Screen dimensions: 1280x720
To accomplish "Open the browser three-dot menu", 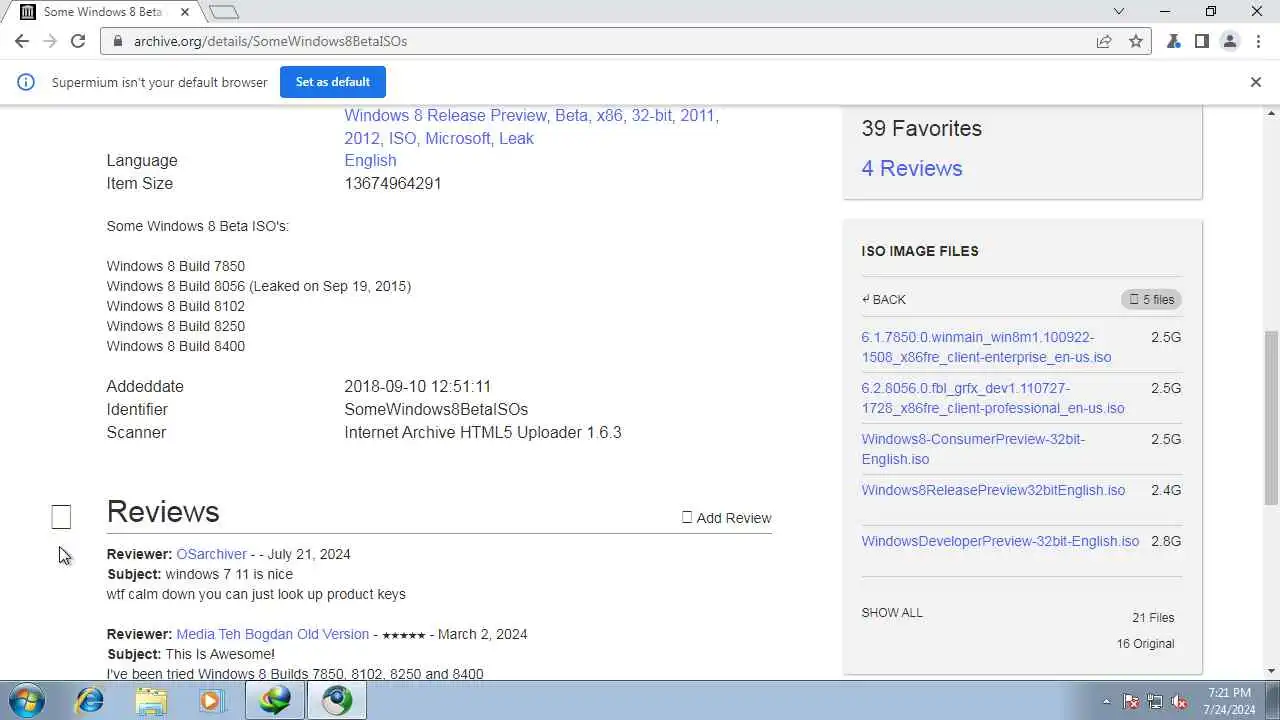I will 1258,41.
